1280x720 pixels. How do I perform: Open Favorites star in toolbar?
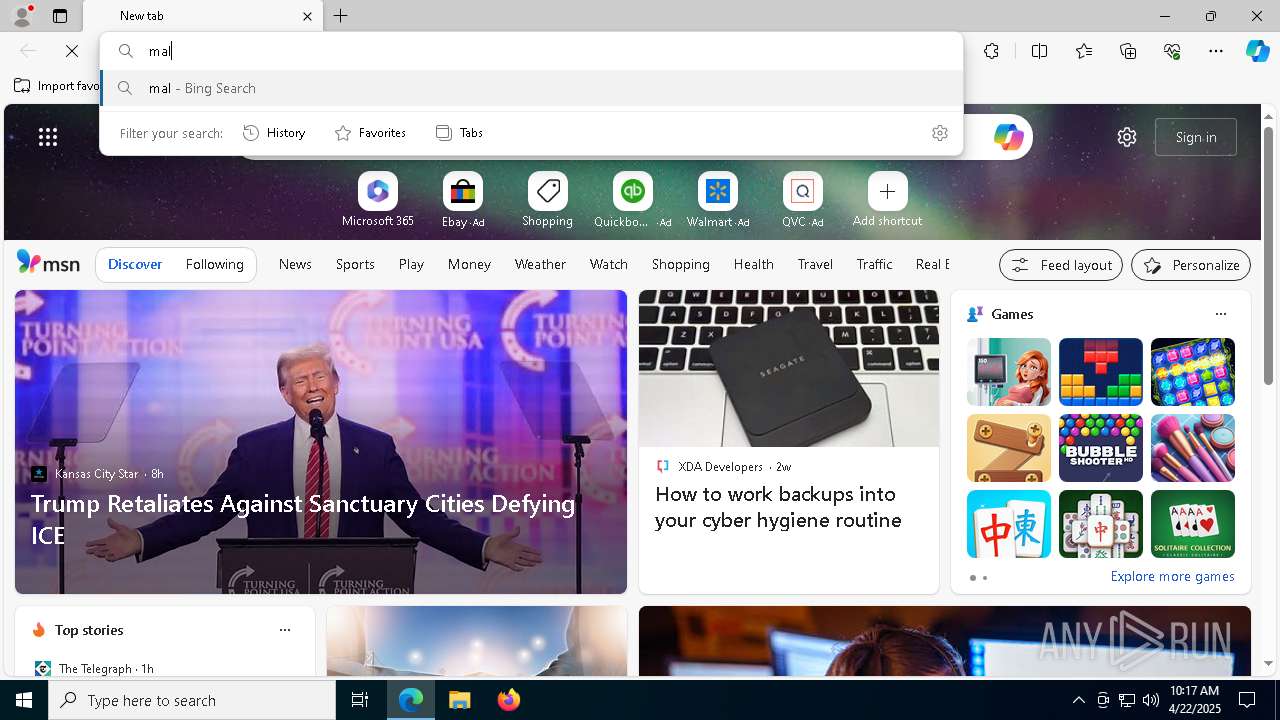tap(1084, 51)
